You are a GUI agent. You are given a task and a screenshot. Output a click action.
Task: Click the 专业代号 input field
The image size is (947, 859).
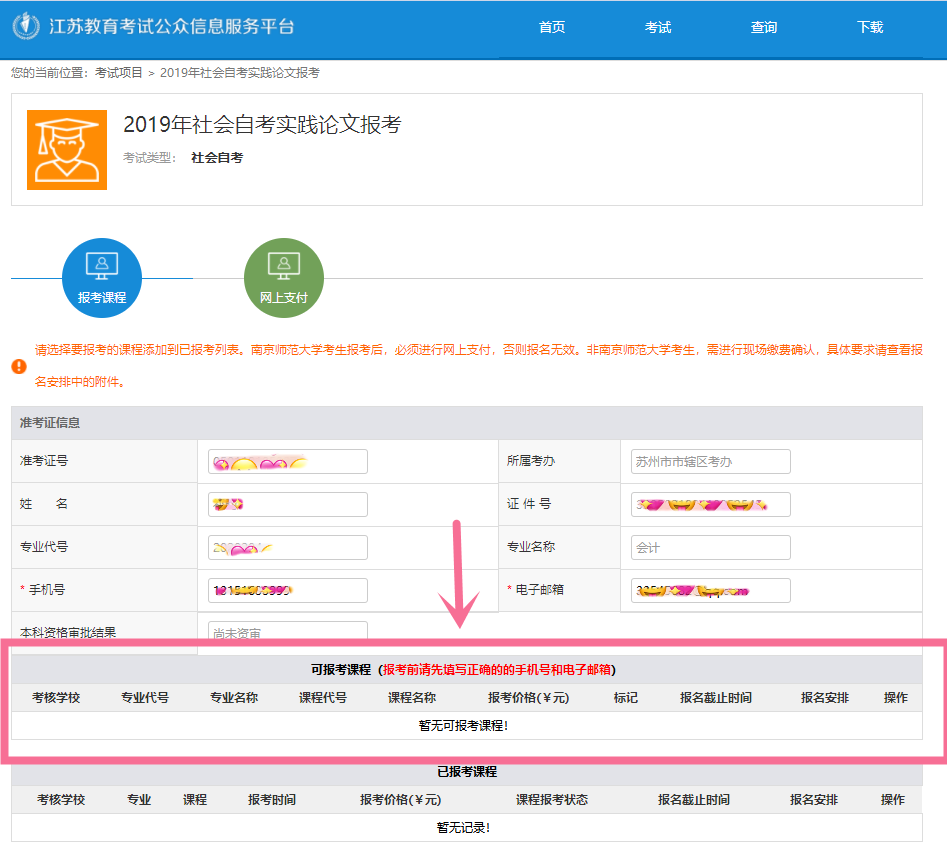click(288, 547)
